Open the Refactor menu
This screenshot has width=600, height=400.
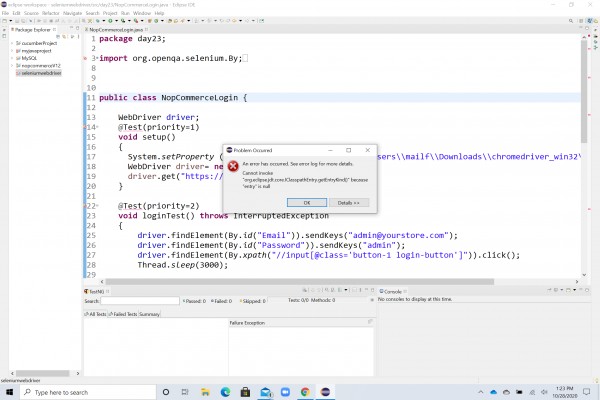51,13
